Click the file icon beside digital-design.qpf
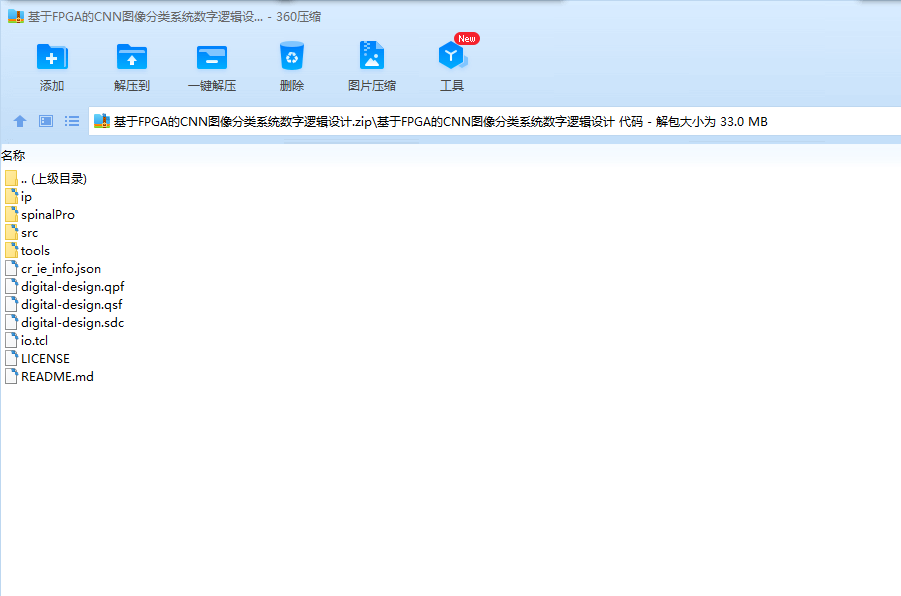This screenshot has height=596, width=901. [x=11, y=286]
